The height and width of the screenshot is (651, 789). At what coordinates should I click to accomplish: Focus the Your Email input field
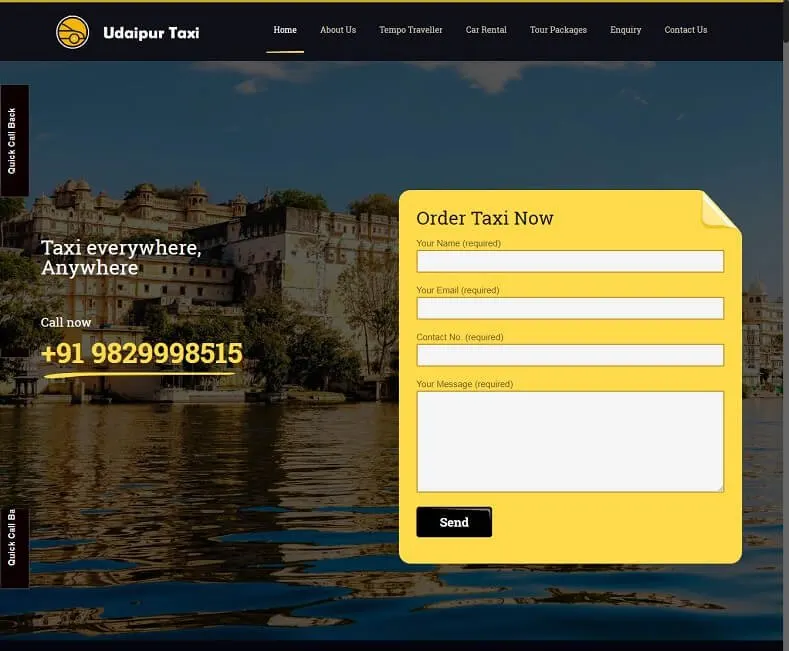click(x=570, y=308)
